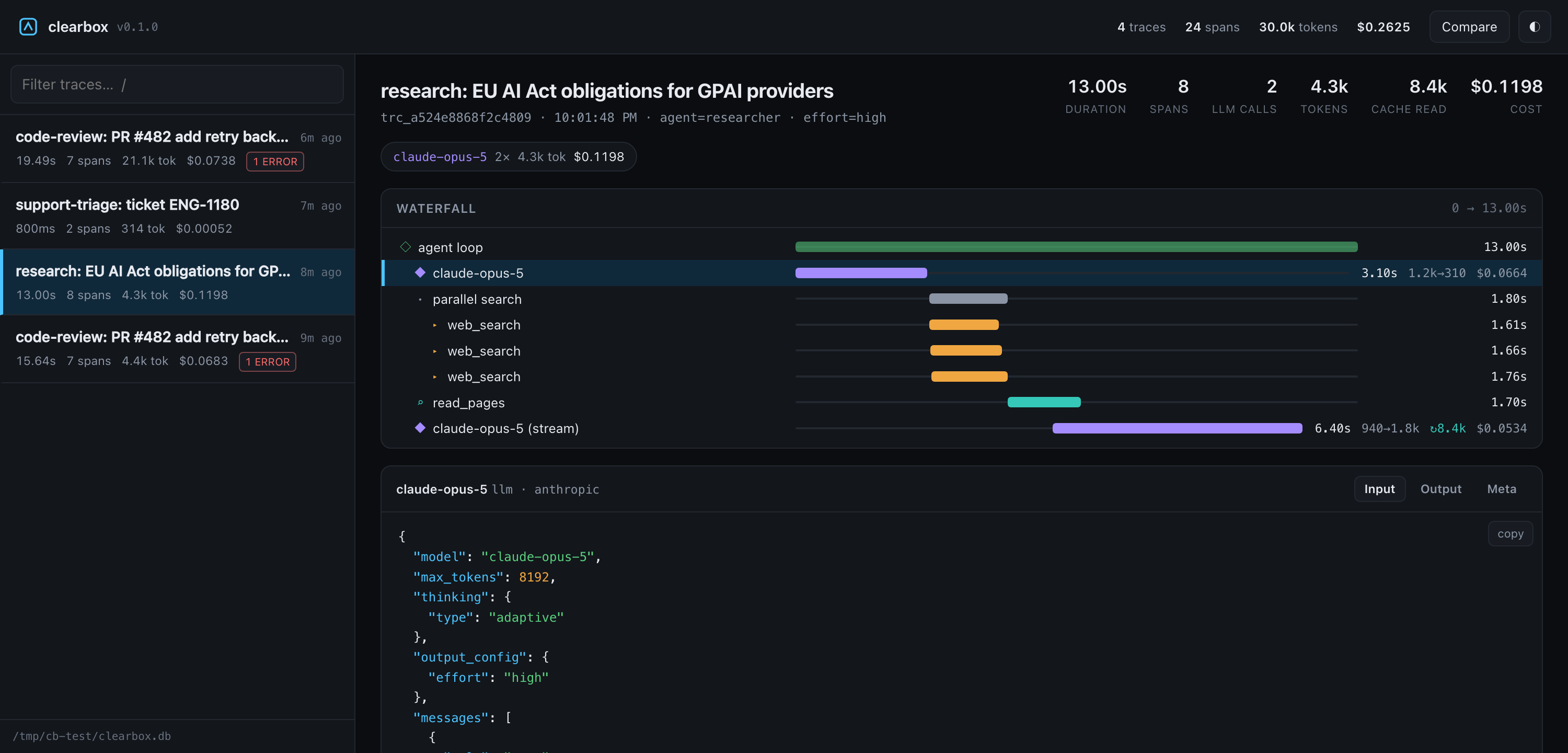The image size is (1568, 753).
Task: Click the claude-opus-5 model summary chip
Action: pos(508,156)
